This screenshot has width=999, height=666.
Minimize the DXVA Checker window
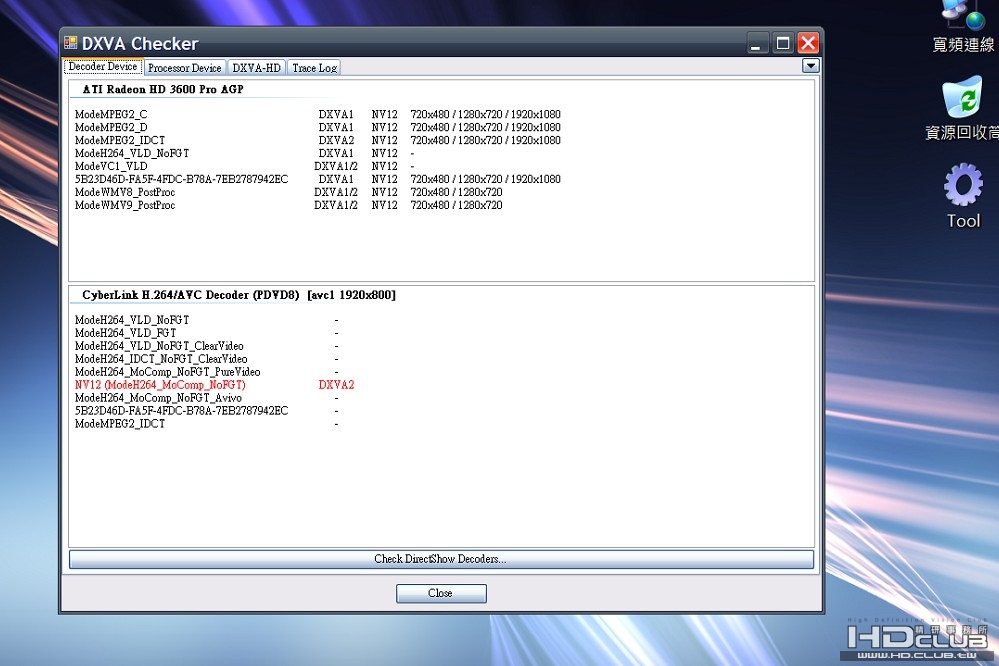[756, 43]
